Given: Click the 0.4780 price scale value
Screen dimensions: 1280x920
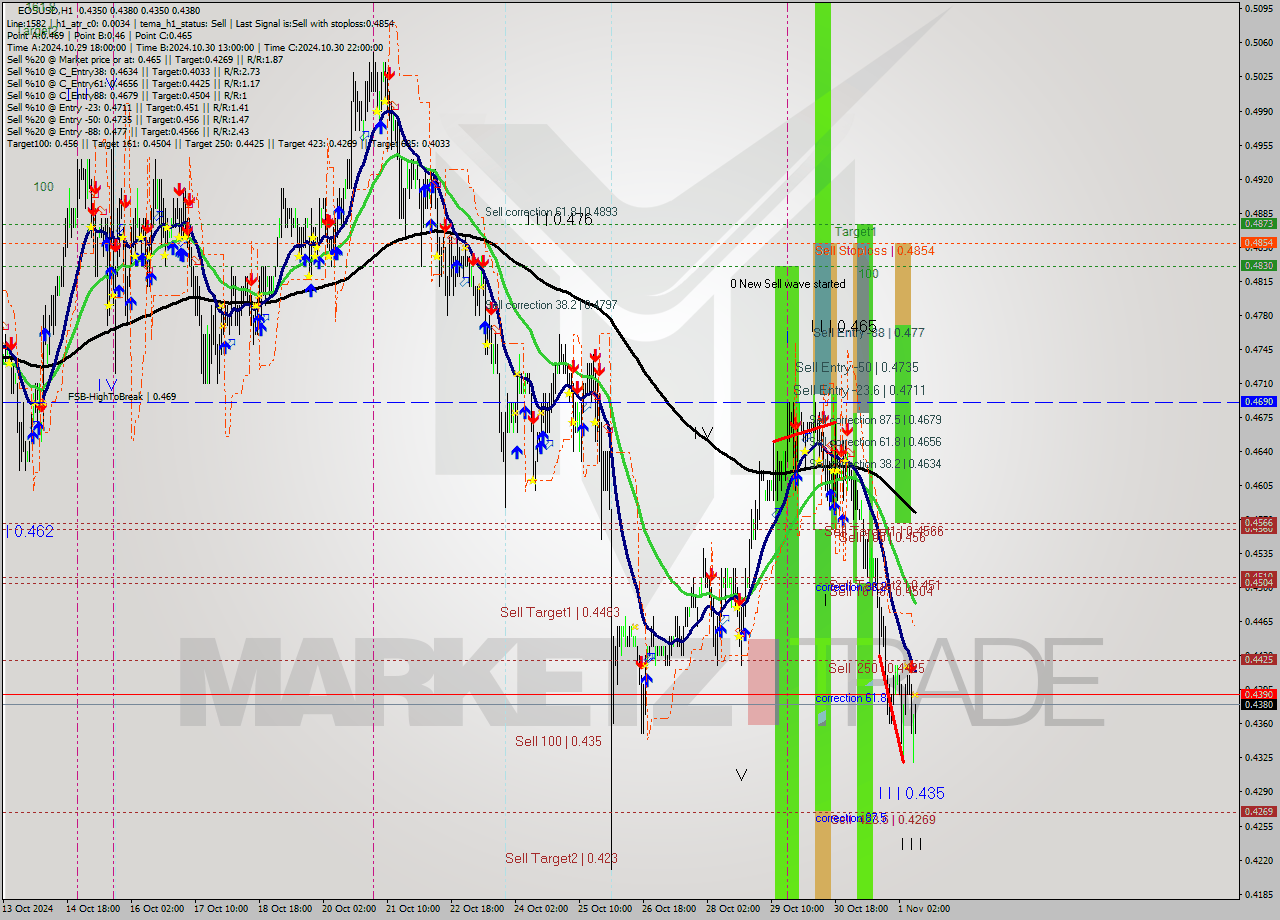Looking at the screenshot, I should 1258,315.
